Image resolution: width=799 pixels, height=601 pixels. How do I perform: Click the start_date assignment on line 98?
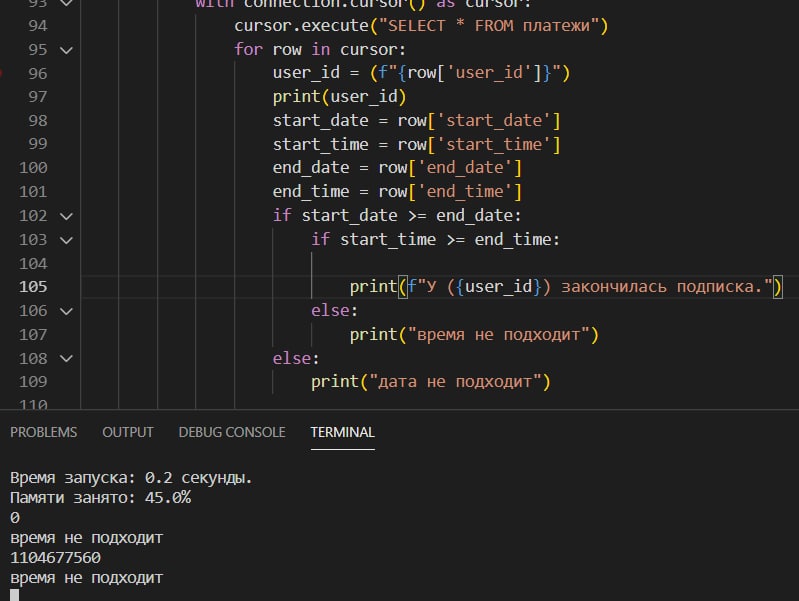(416, 121)
